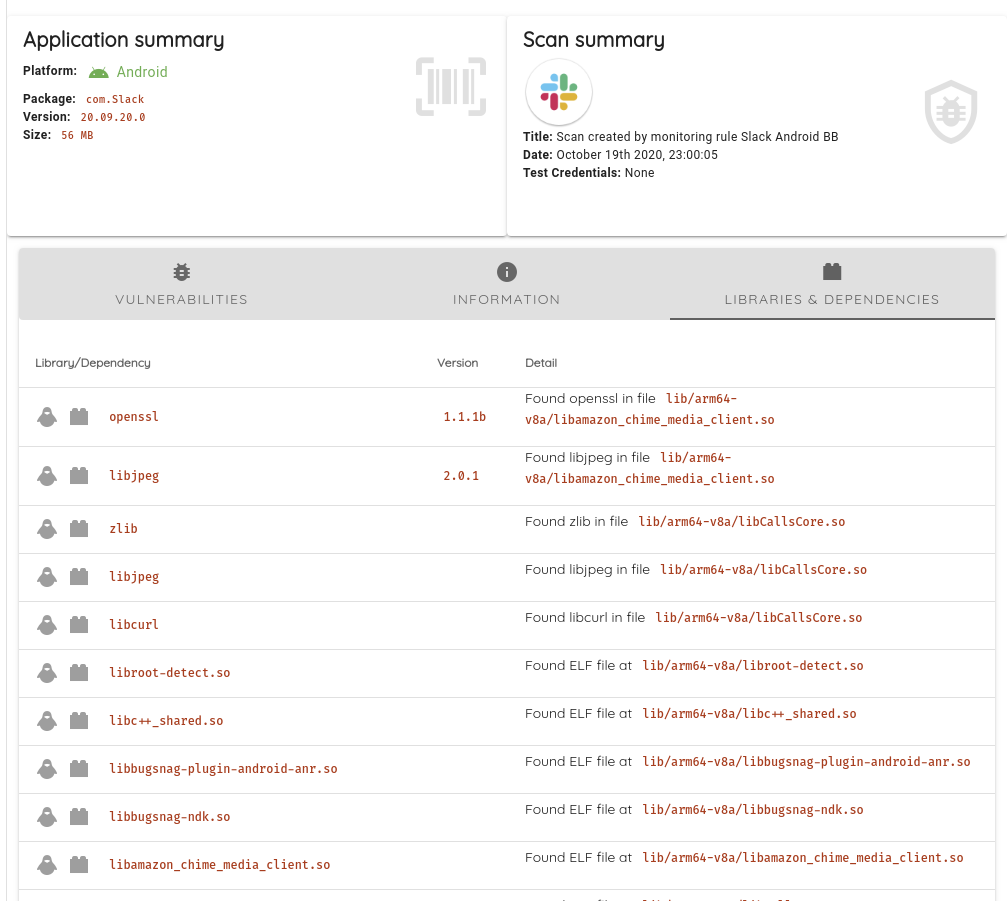The image size is (1007, 901).
Task: Click the Linux penguin icon in openssl row
Action: (x=47, y=417)
